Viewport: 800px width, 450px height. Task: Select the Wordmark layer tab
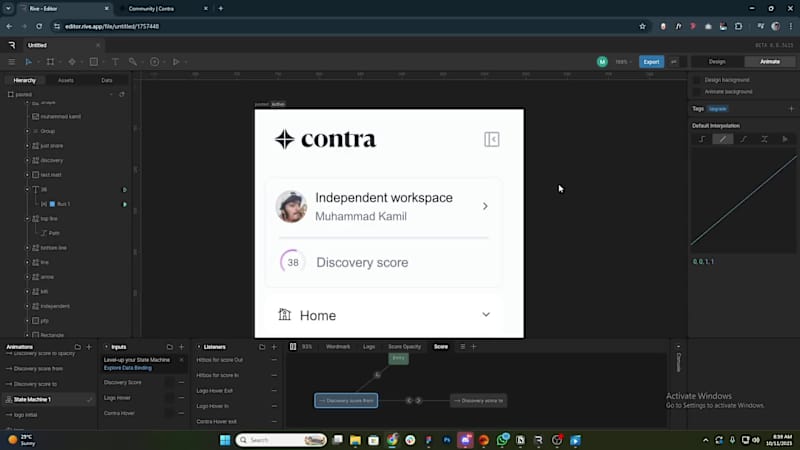point(338,346)
